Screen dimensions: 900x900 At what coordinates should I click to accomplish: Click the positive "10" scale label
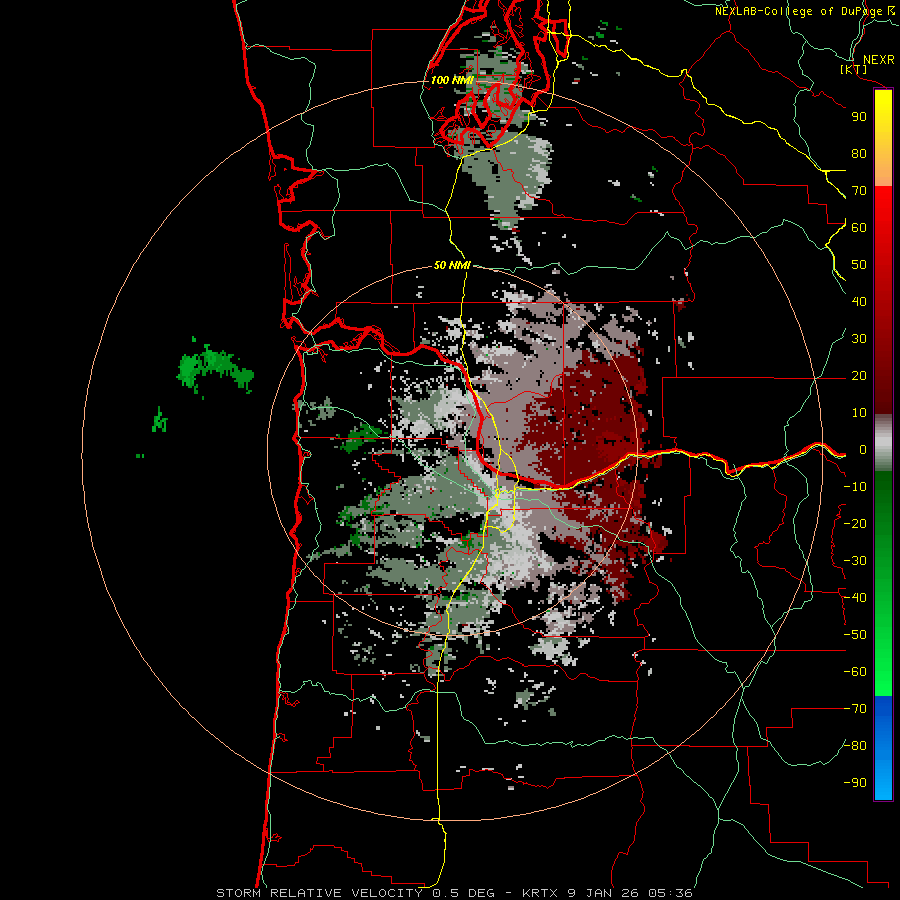(859, 413)
